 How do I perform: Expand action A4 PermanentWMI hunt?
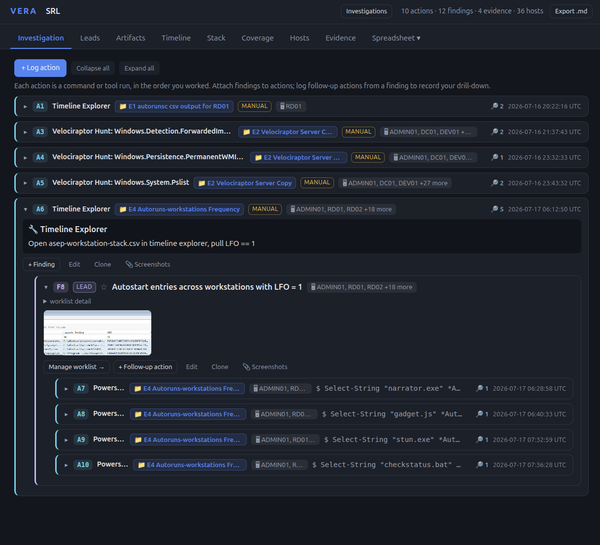coord(25,158)
